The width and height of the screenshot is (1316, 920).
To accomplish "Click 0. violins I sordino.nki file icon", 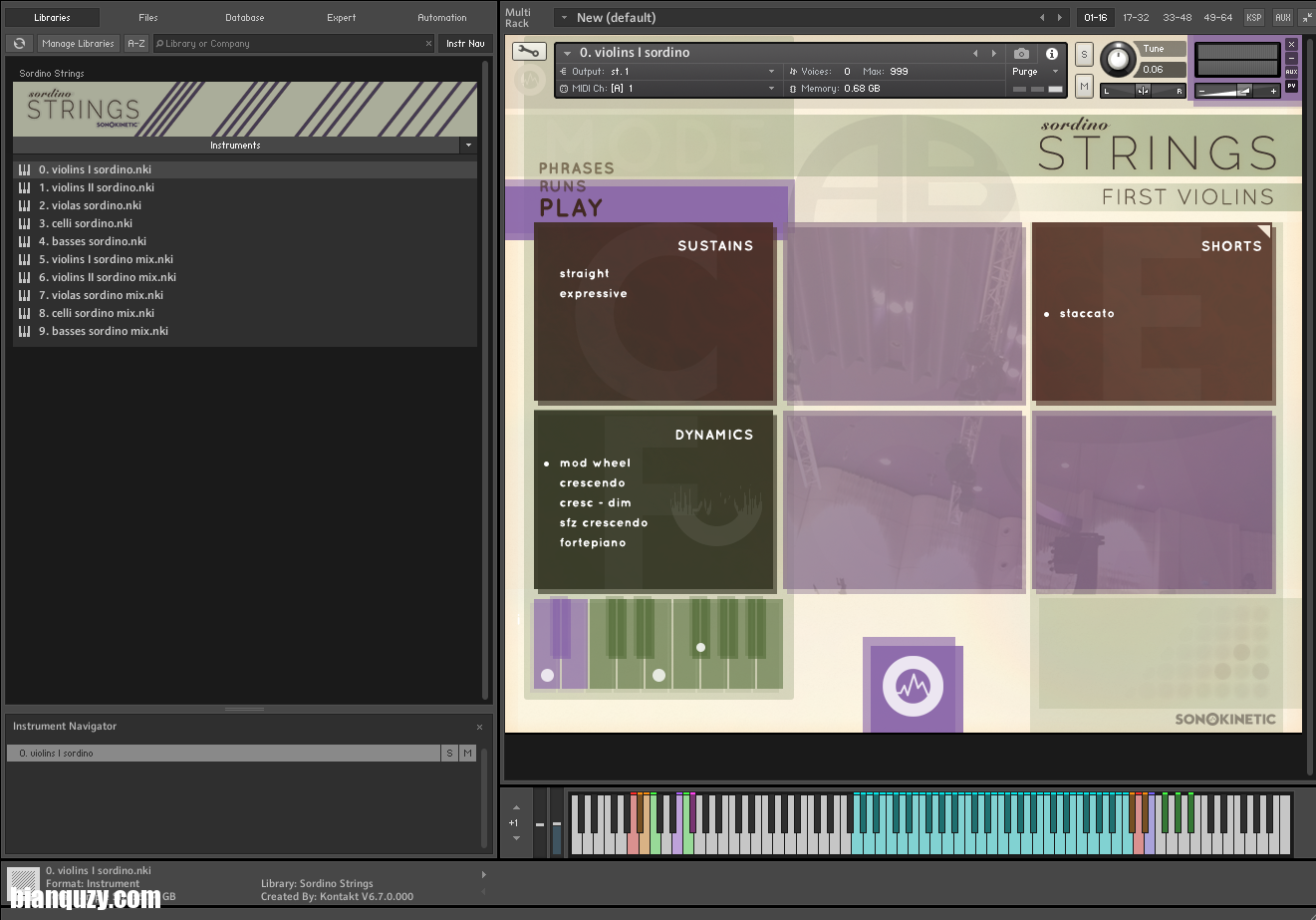I will (25, 169).
